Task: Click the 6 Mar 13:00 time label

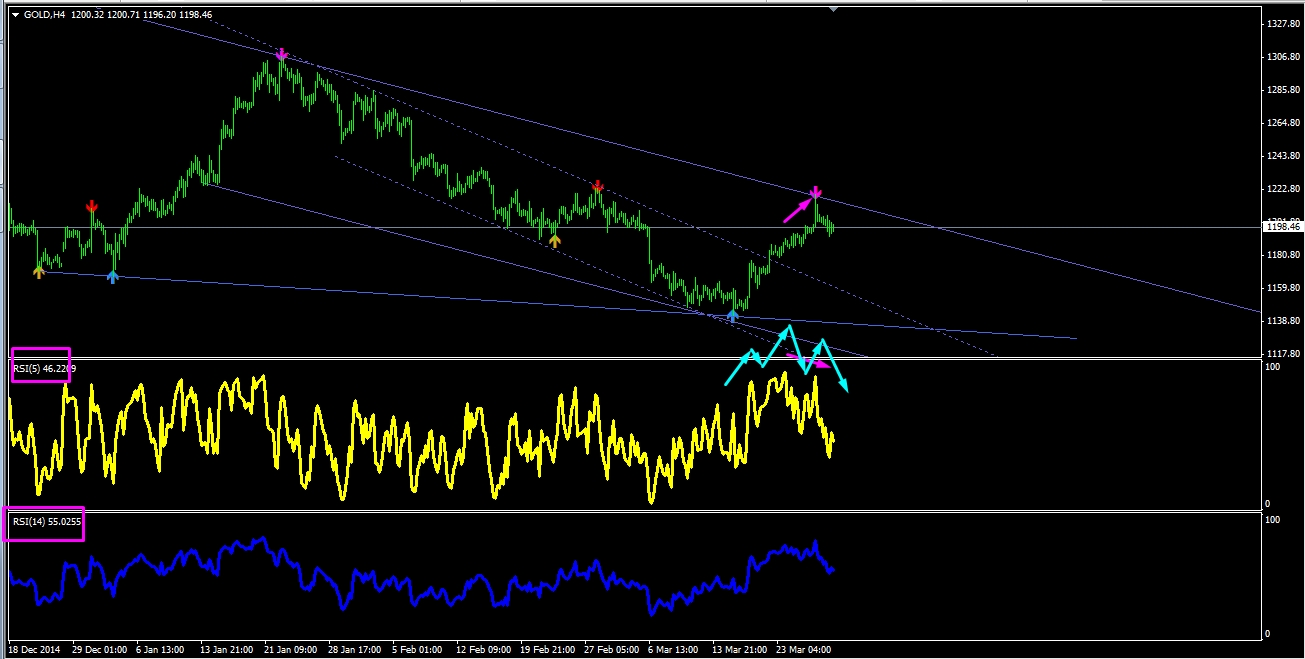Action: [x=674, y=649]
